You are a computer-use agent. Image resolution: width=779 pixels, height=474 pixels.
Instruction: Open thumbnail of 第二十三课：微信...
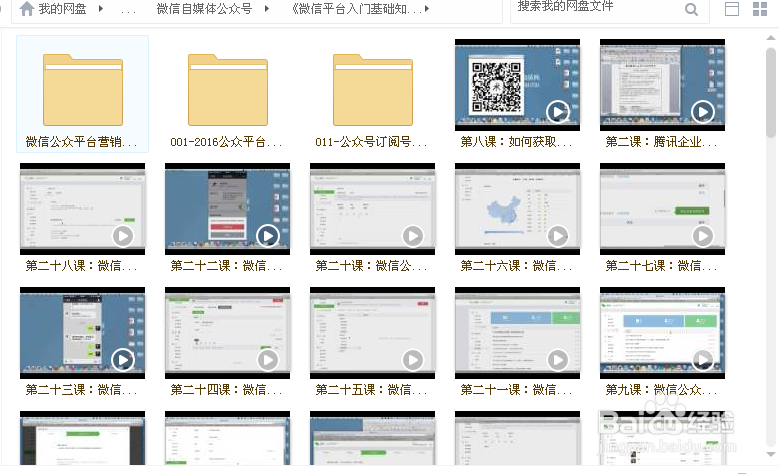(x=82, y=333)
